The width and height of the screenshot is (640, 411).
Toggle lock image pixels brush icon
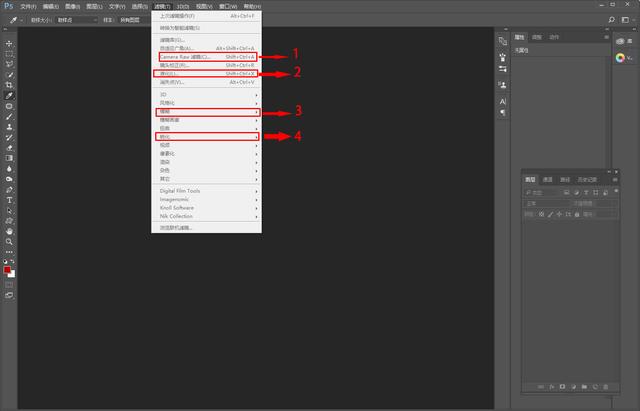[x=551, y=214]
